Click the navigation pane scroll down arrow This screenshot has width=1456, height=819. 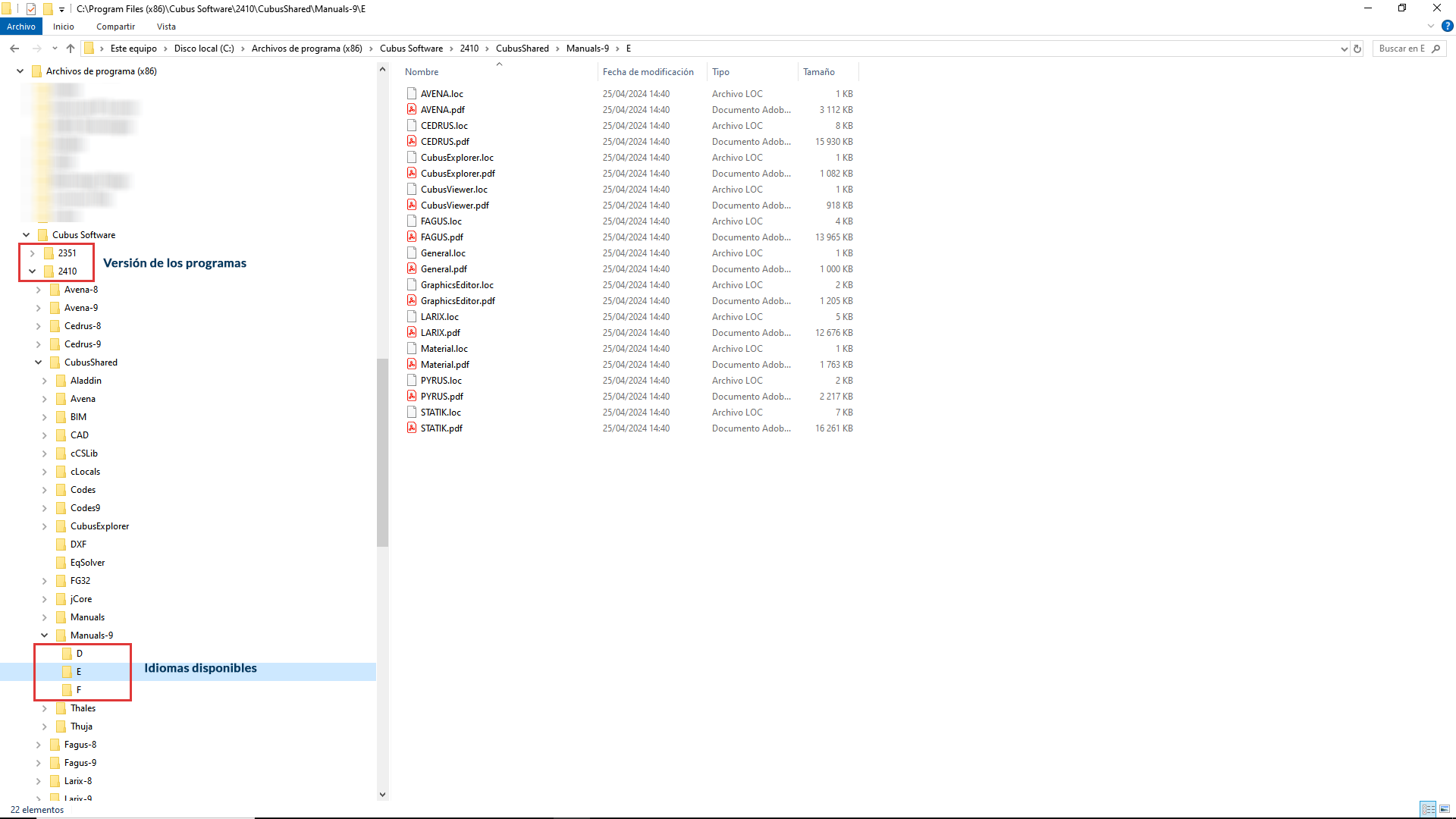click(x=382, y=795)
